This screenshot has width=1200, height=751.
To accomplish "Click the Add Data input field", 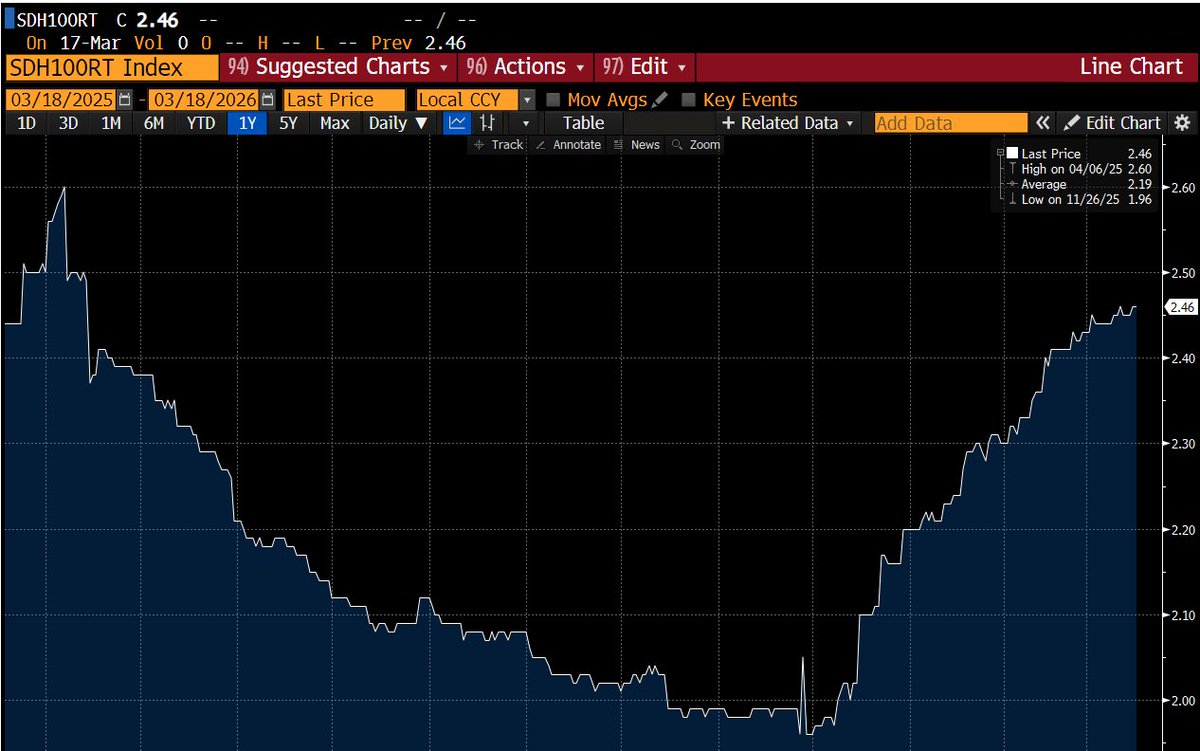I will pos(951,123).
